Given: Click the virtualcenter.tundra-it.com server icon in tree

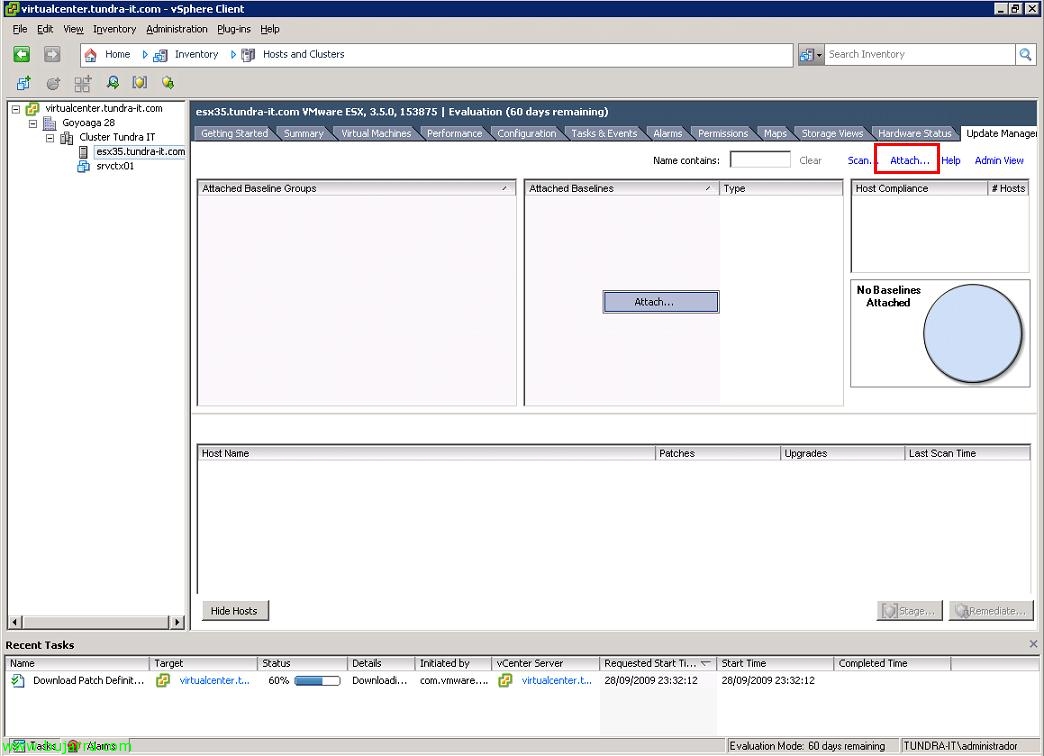Looking at the screenshot, I should 32,109.
